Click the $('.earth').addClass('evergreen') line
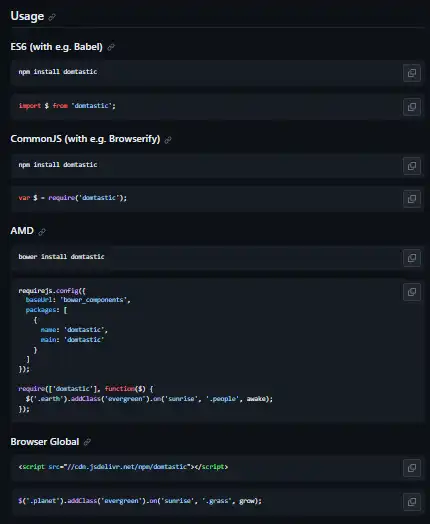430x524 pixels. coord(149,399)
